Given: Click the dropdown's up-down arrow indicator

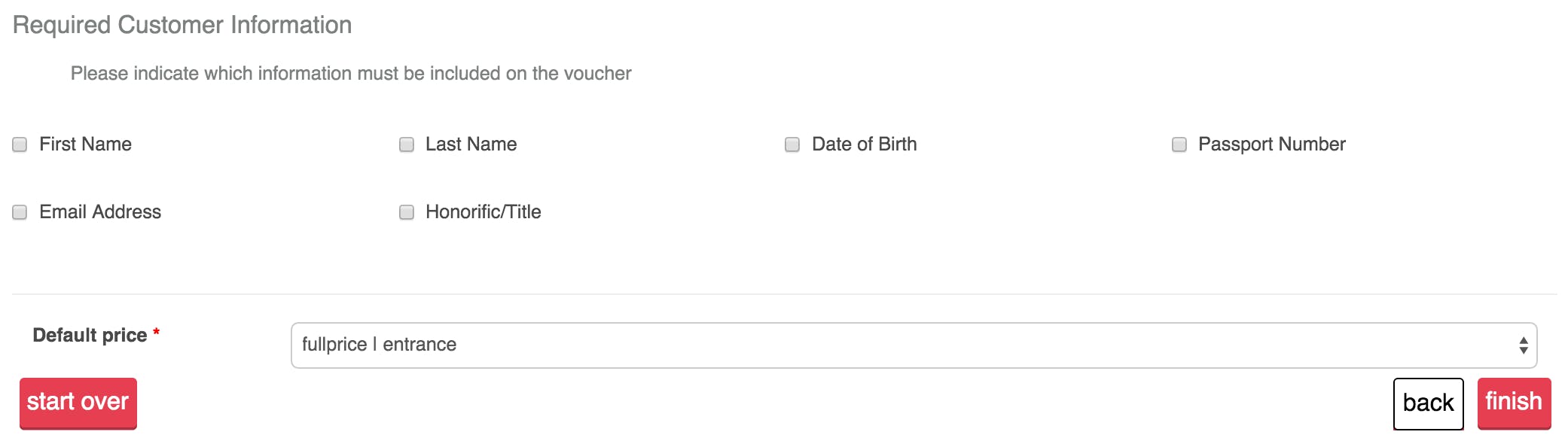Looking at the screenshot, I should pos(1524,345).
